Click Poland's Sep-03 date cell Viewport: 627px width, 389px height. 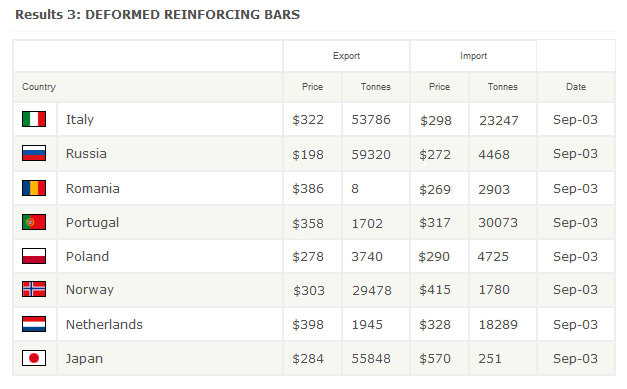575,256
